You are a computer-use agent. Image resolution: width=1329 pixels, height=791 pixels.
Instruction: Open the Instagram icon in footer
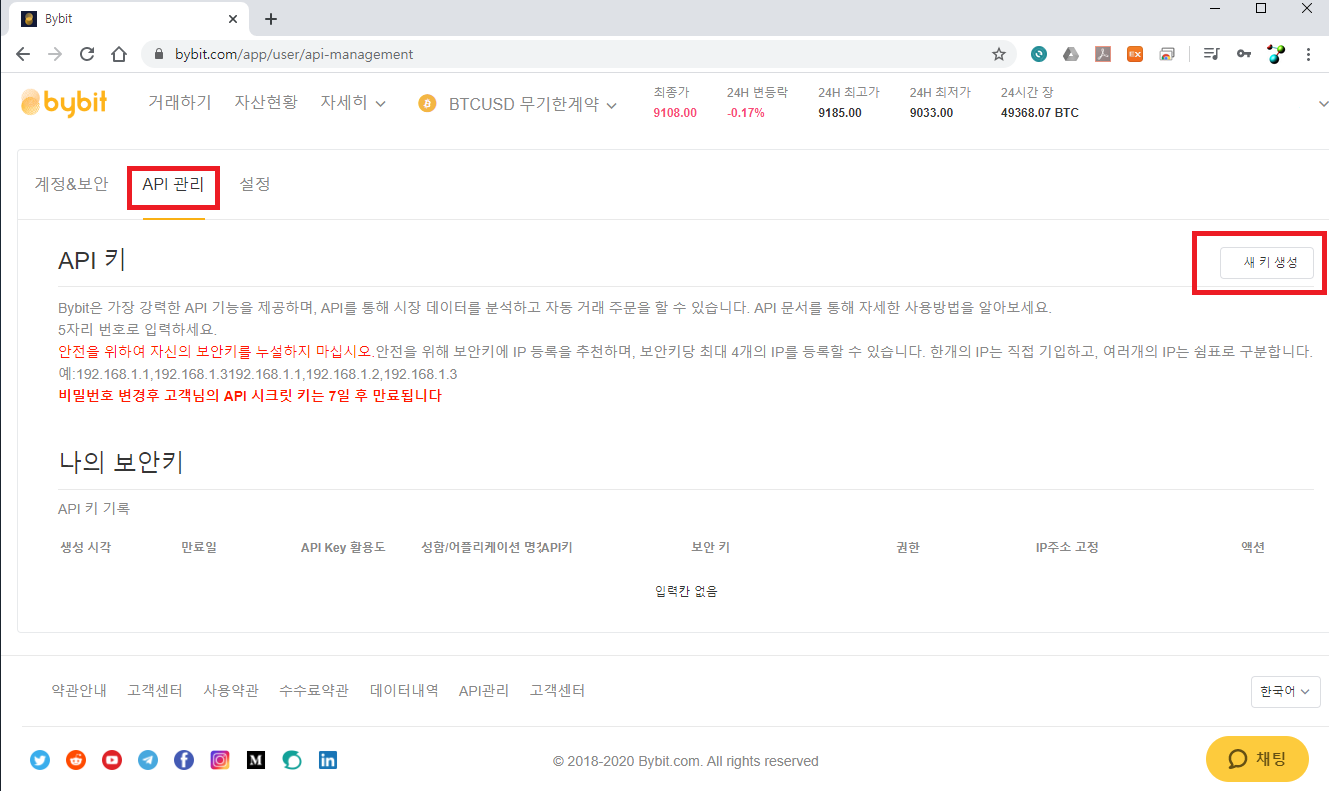pos(220,760)
